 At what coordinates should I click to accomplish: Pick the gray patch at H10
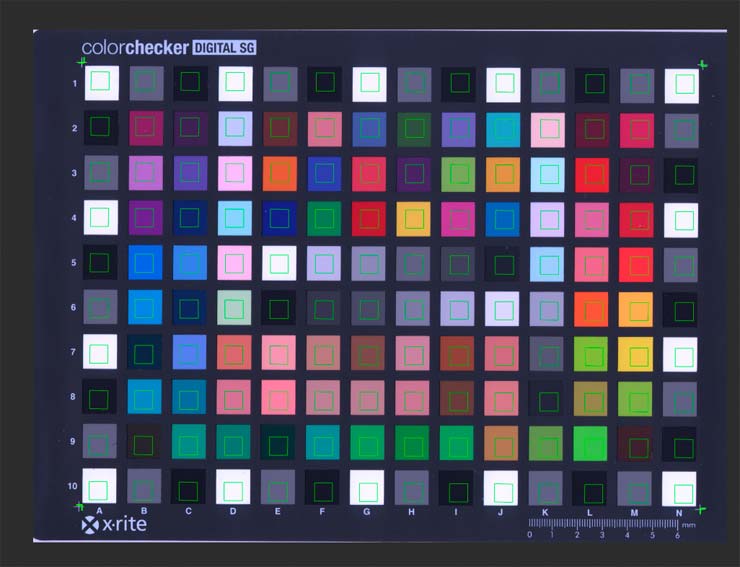(412, 488)
